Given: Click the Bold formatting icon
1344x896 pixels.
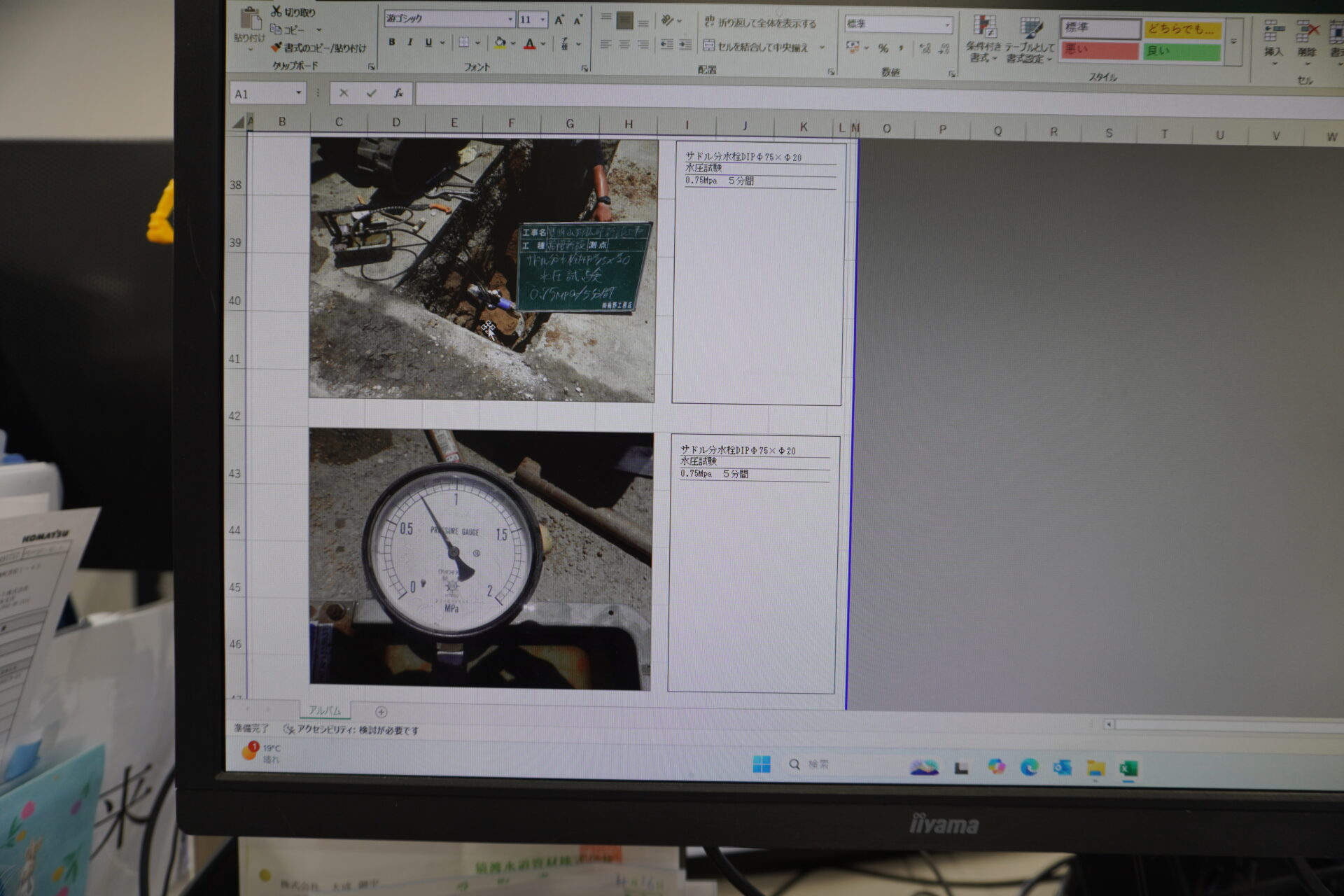Looking at the screenshot, I should tap(391, 43).
